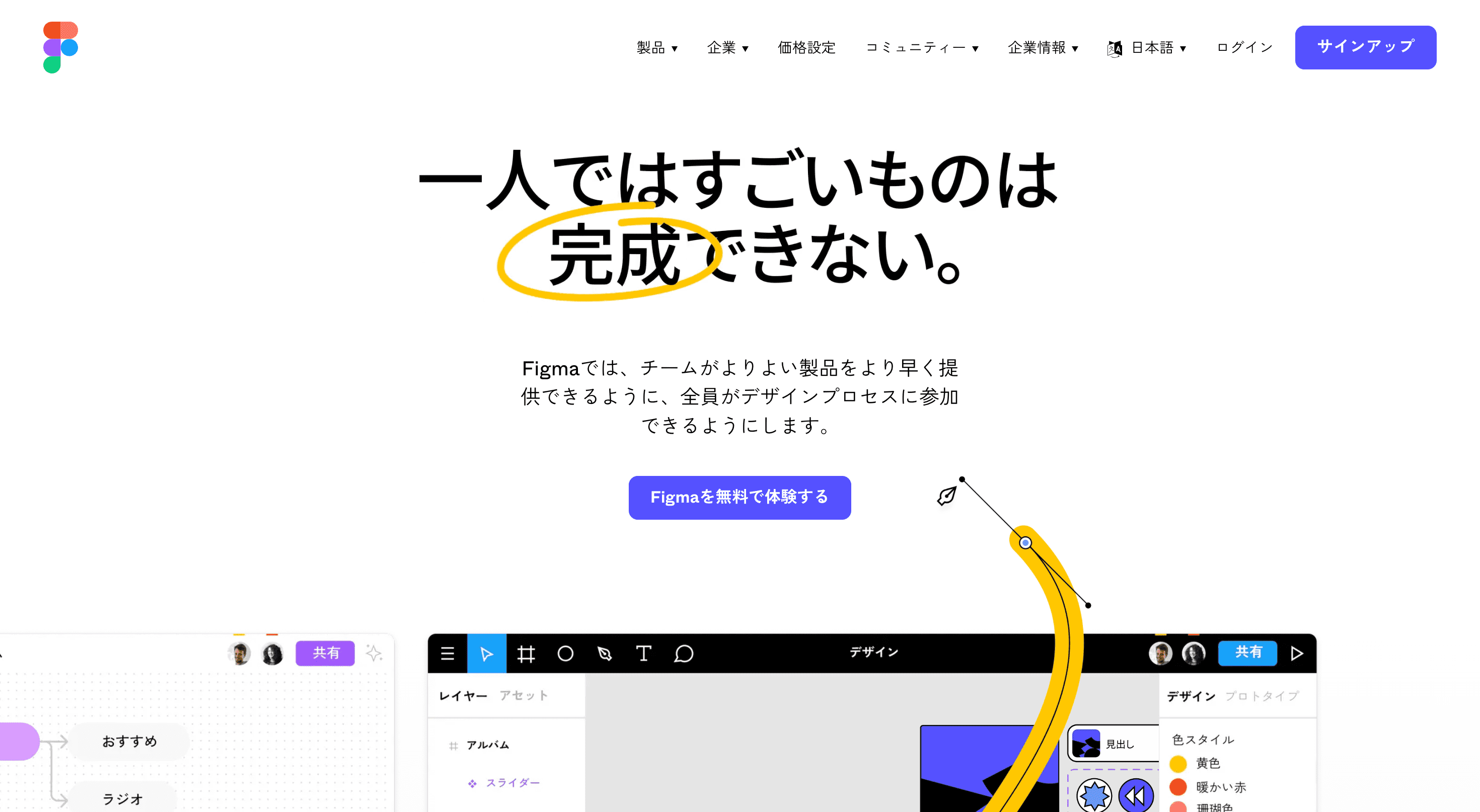
Task: Open the 企業 dropdown menu
Action: (727, 48)
